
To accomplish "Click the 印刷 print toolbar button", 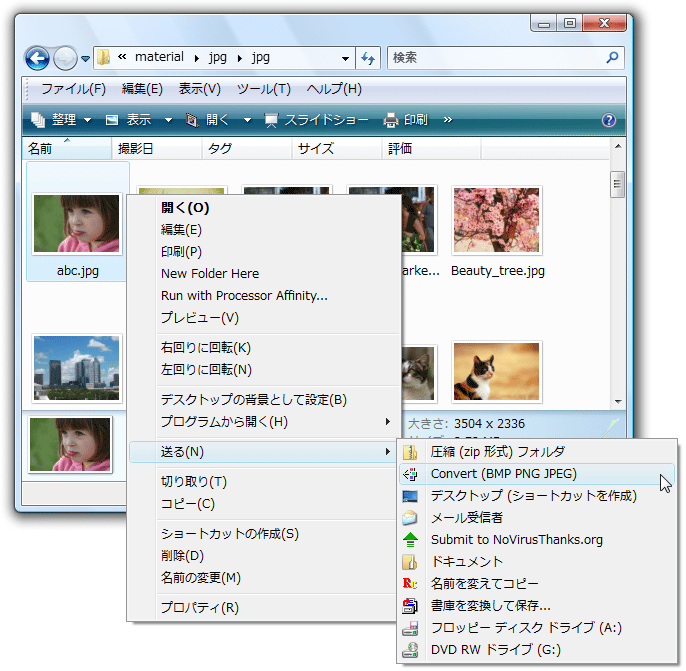I will 406,119.
